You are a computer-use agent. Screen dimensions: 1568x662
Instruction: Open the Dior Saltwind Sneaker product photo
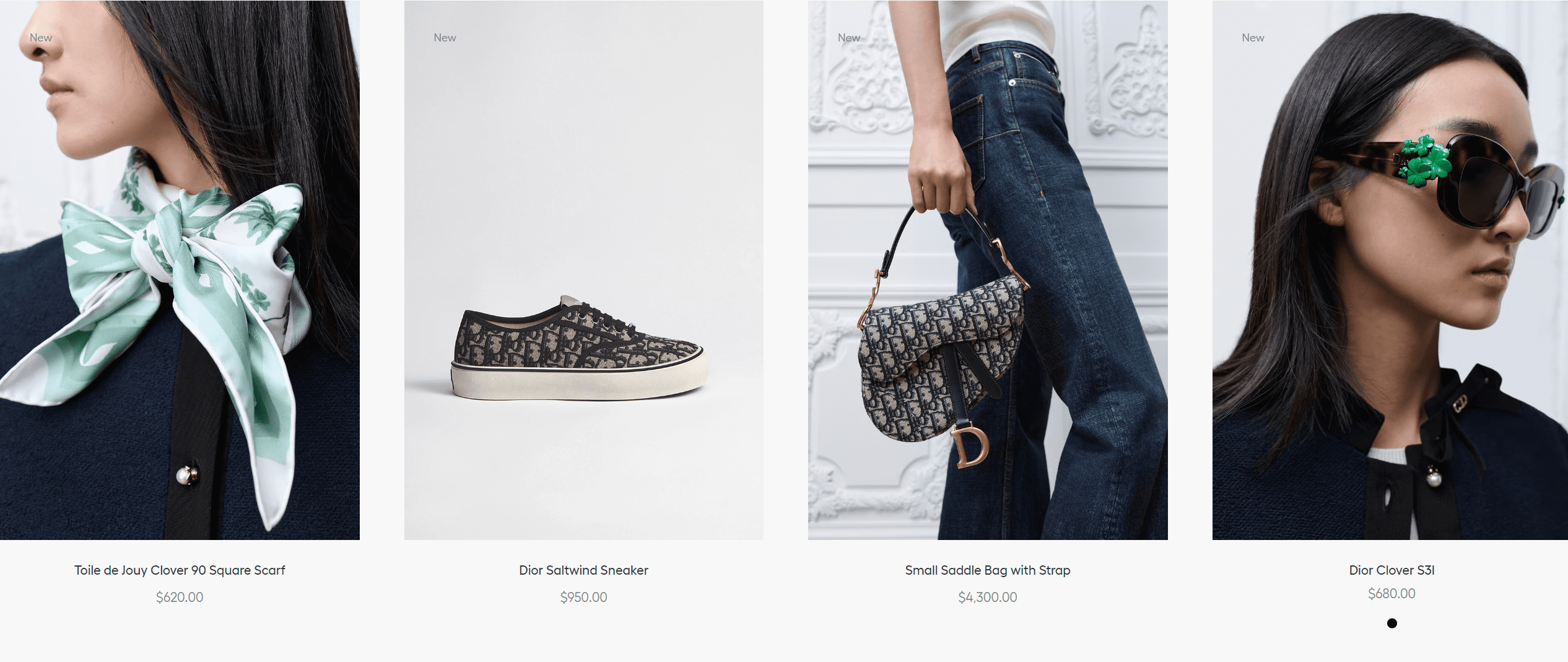pos(584,270)
